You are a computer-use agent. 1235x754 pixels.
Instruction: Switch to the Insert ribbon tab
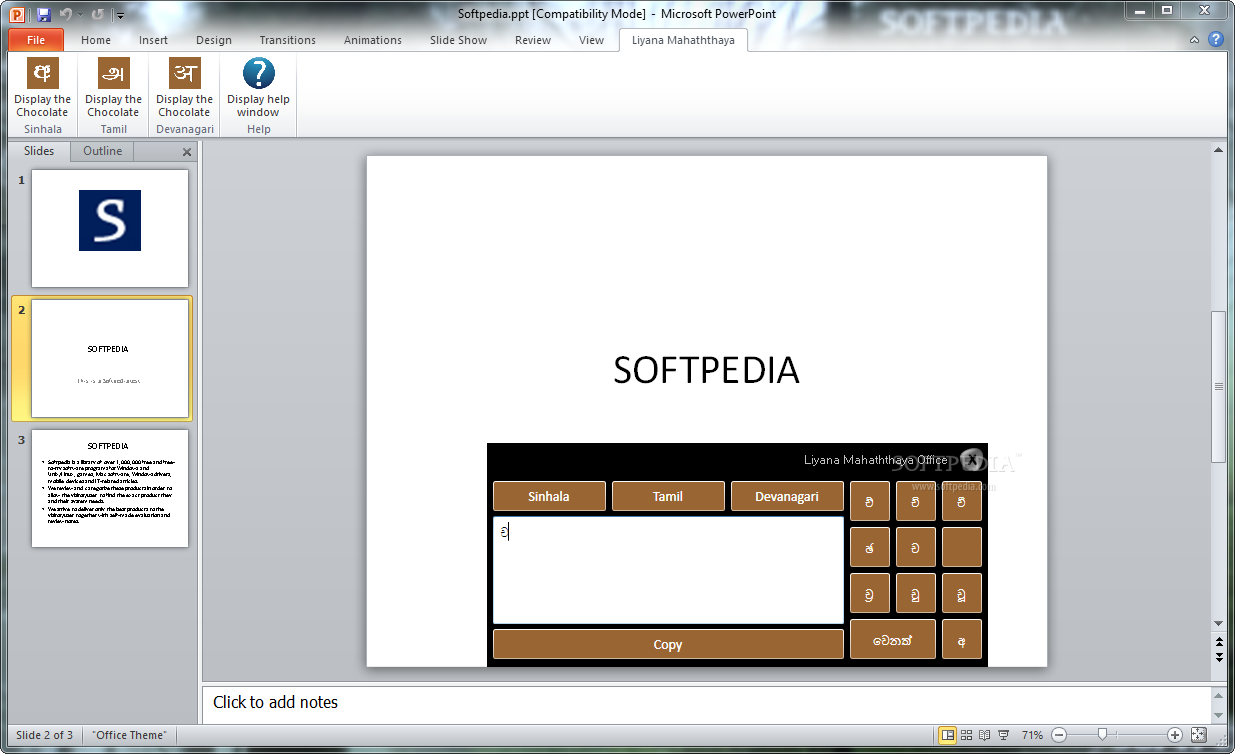click(x=153, y=40)
